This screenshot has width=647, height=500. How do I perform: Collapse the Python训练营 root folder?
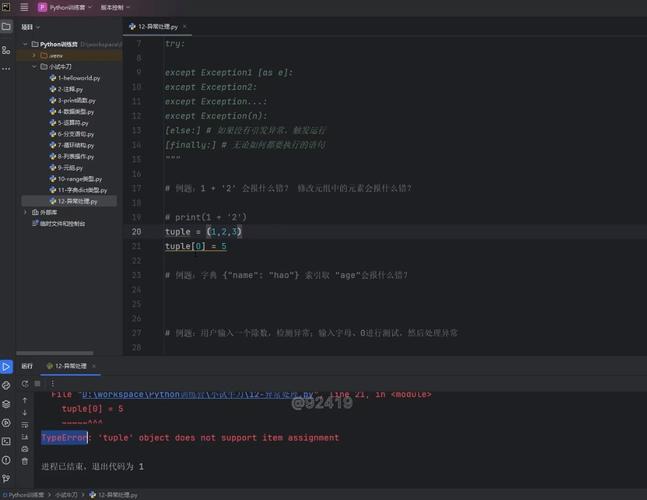point(26,44)
